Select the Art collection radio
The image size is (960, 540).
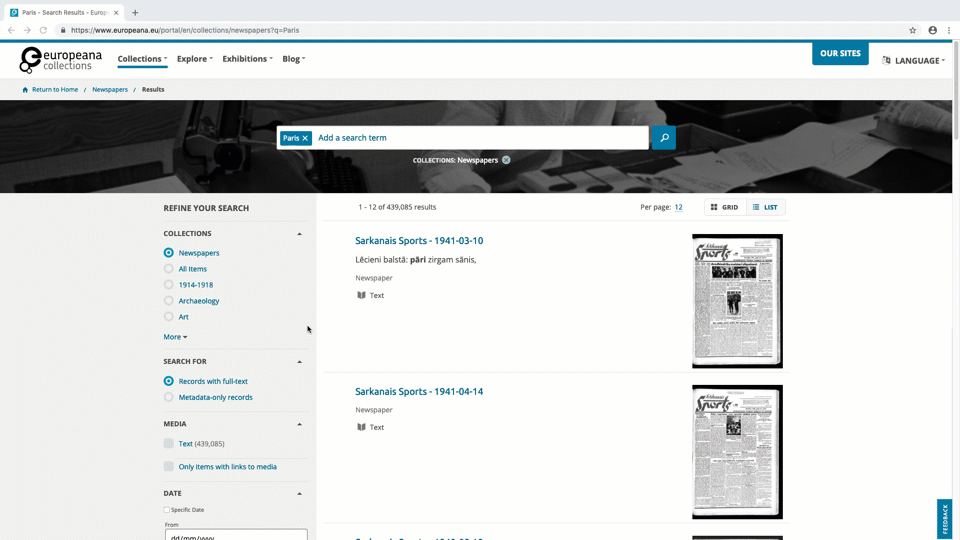point(168,317)
